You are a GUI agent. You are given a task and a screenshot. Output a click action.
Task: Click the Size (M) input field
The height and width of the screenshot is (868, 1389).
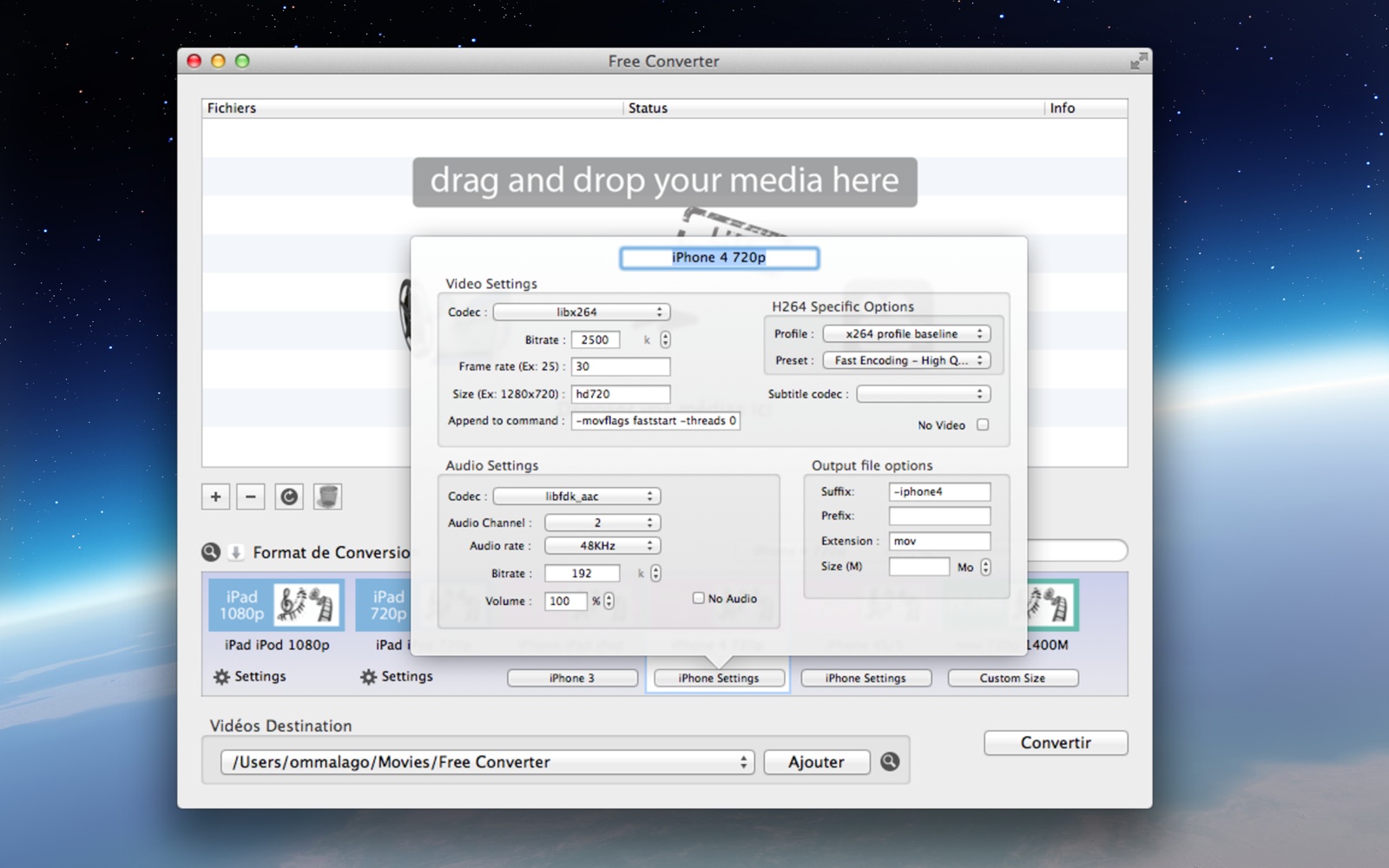point(919,567)
